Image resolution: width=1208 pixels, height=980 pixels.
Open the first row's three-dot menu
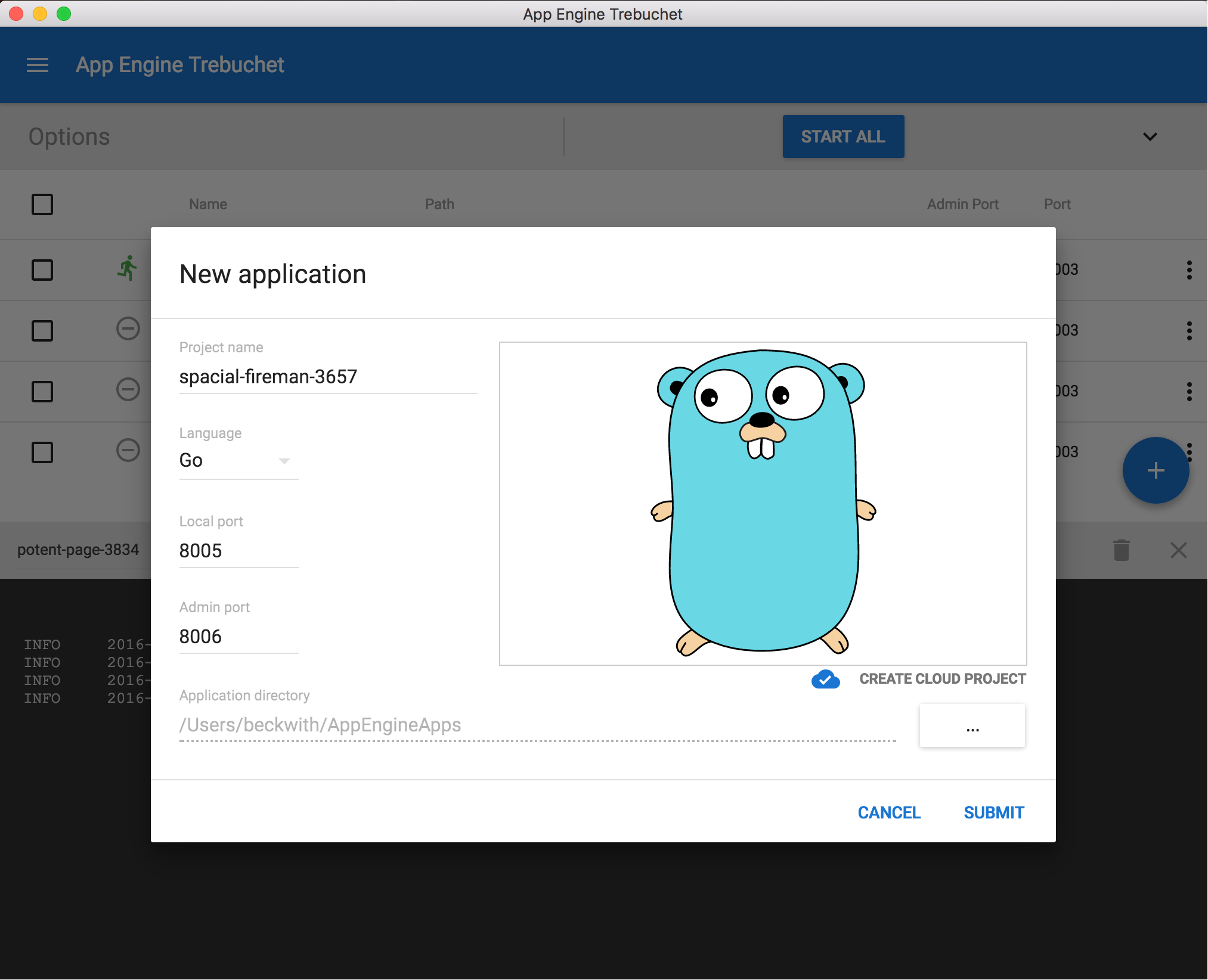[x=1189, y=270]
